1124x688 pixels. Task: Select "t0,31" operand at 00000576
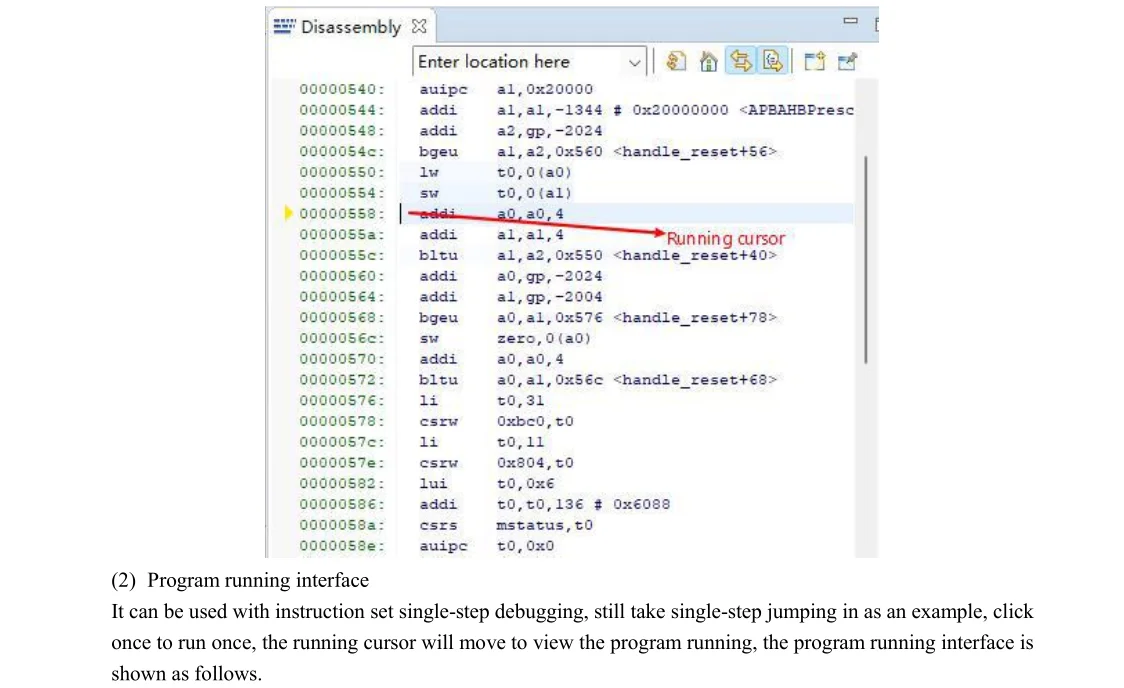(520, 401)
